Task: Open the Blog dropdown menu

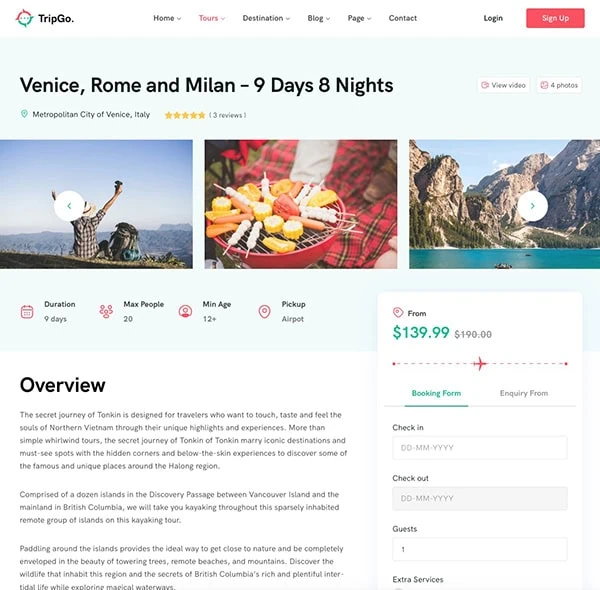Action: pos(319,18)
